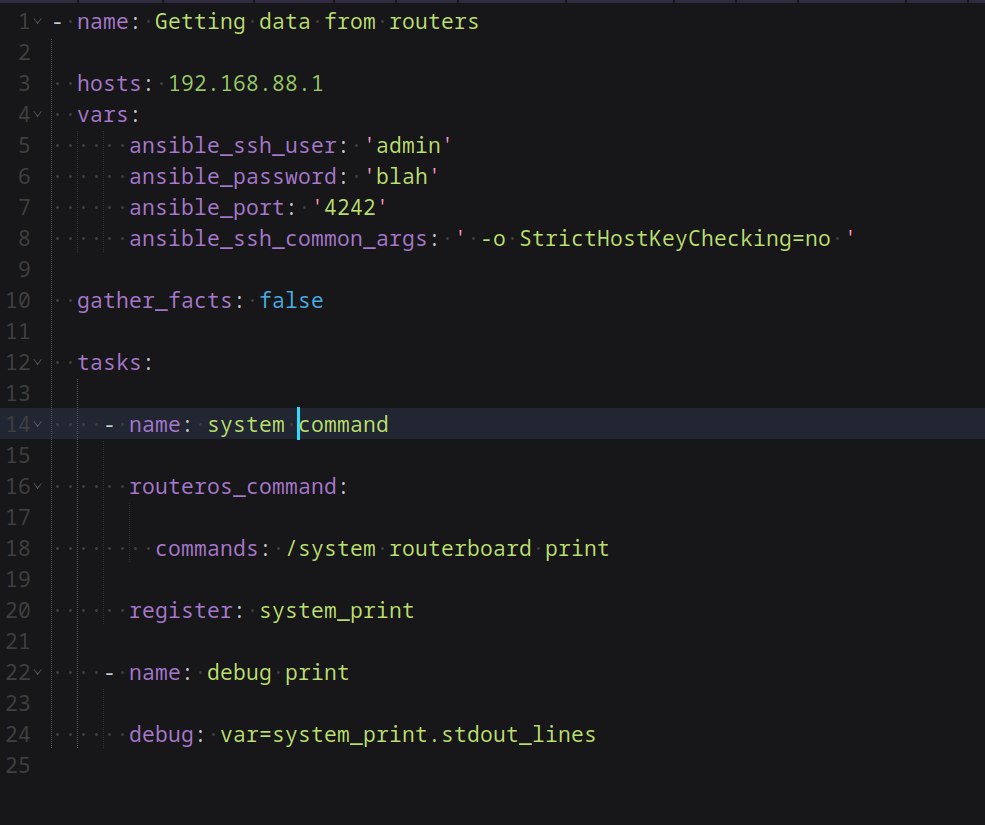Screen dimensions: 985x825
Task: Fold the debug print task at line 22
Action: click(x=38, y=673)
